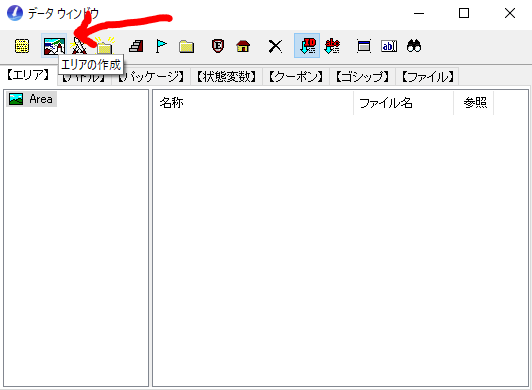The width and height of the screenshot is (532, 390).
Task: Click the yellow notepad summary icon
Action: (22, 46)
